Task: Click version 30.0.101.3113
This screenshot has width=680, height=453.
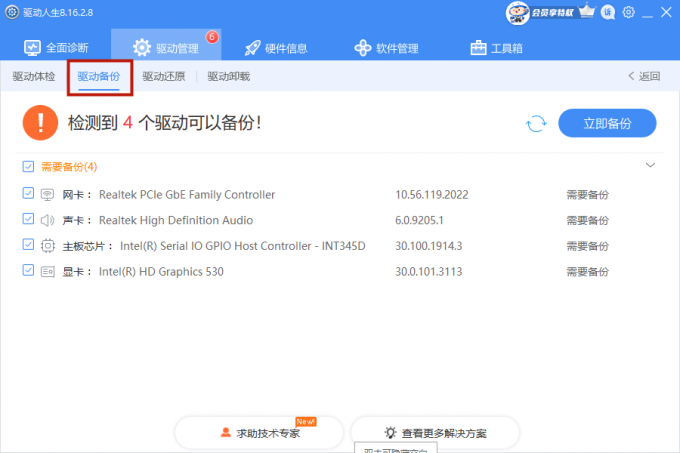Action: [428, 272]
